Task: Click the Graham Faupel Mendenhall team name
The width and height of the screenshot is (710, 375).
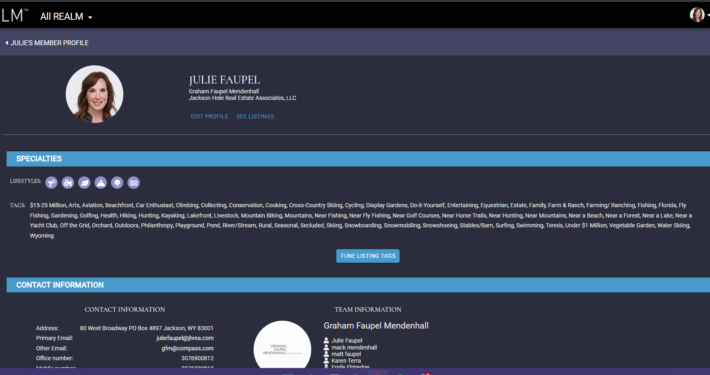Action: [376, 326]
